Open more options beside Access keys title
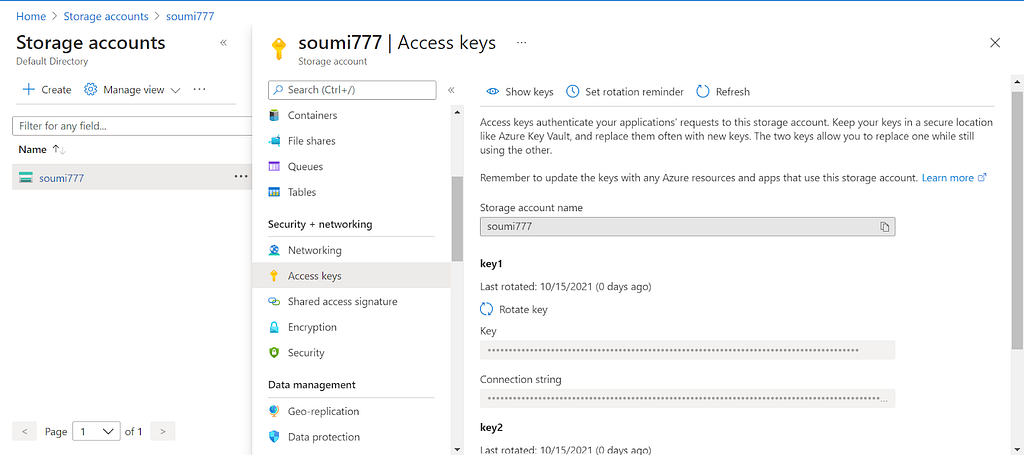Screen dimensions: 1024x455 (x=521, y=42)
